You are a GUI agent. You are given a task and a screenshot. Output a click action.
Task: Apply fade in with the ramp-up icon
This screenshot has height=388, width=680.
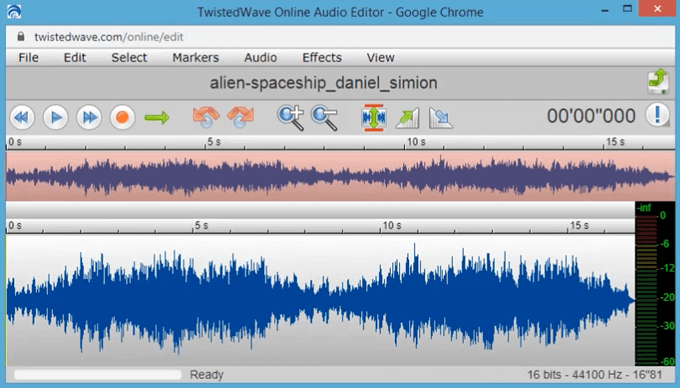[407, 118]
